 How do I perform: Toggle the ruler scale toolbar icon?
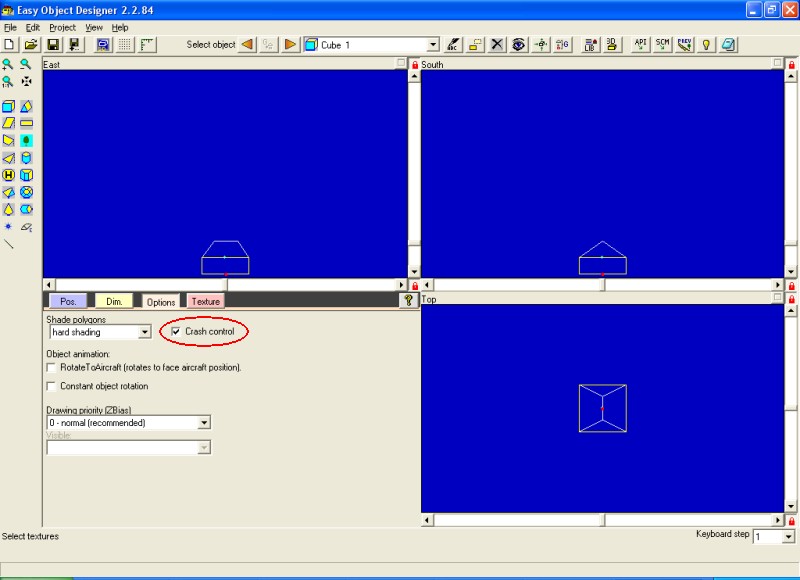(x=147, y=45)
